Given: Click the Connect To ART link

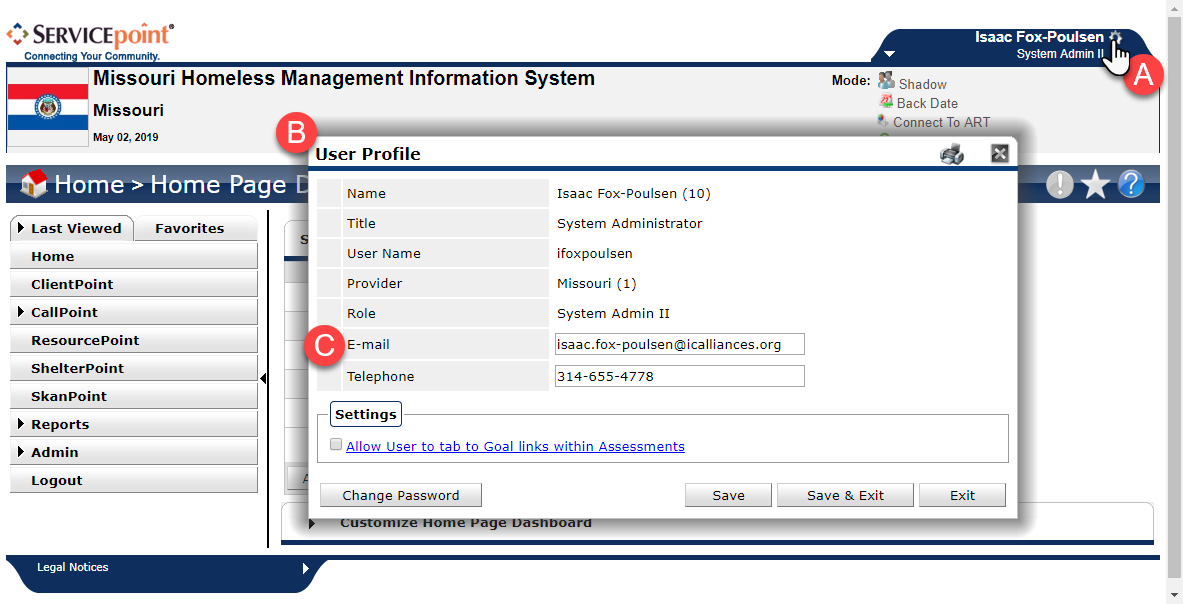Looking at the screenshot, I should 942,122.
